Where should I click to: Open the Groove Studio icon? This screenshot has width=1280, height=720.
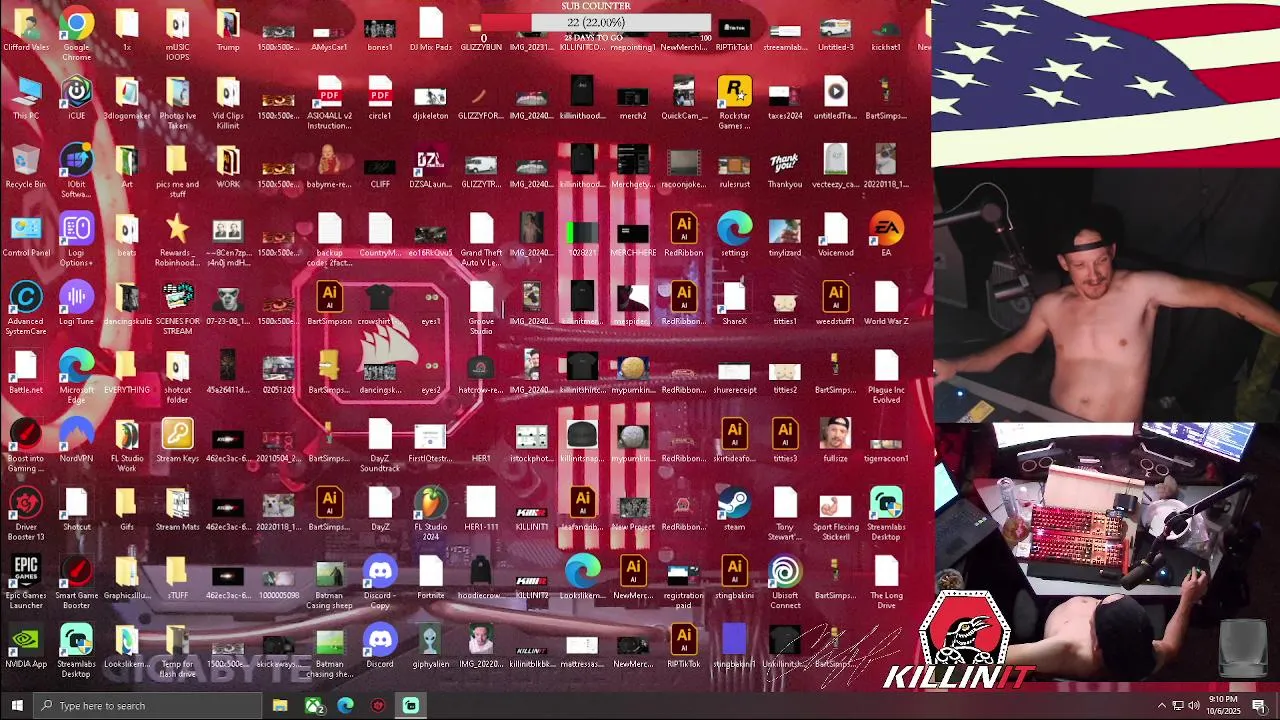481,298
